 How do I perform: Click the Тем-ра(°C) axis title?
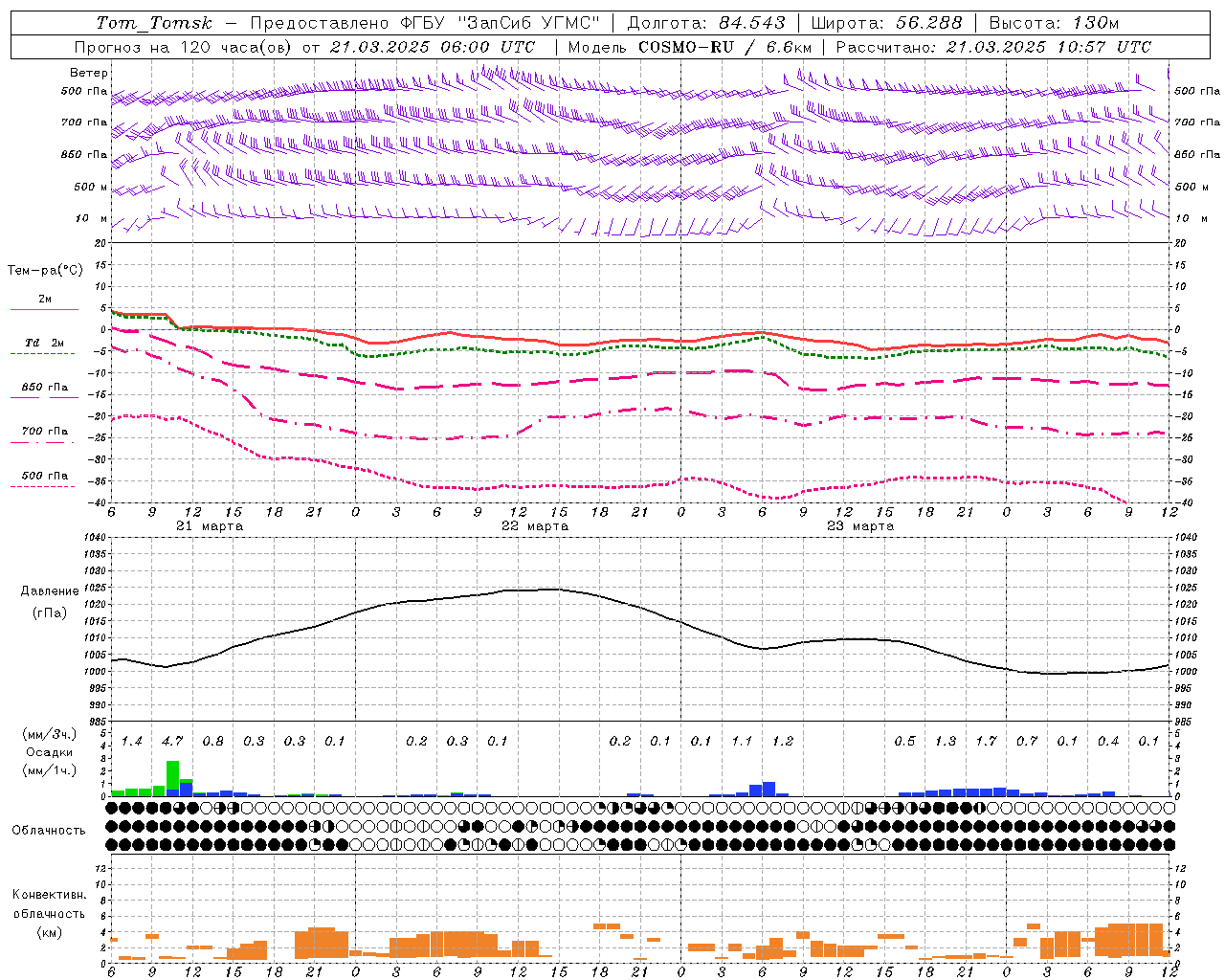coord(45,270)
